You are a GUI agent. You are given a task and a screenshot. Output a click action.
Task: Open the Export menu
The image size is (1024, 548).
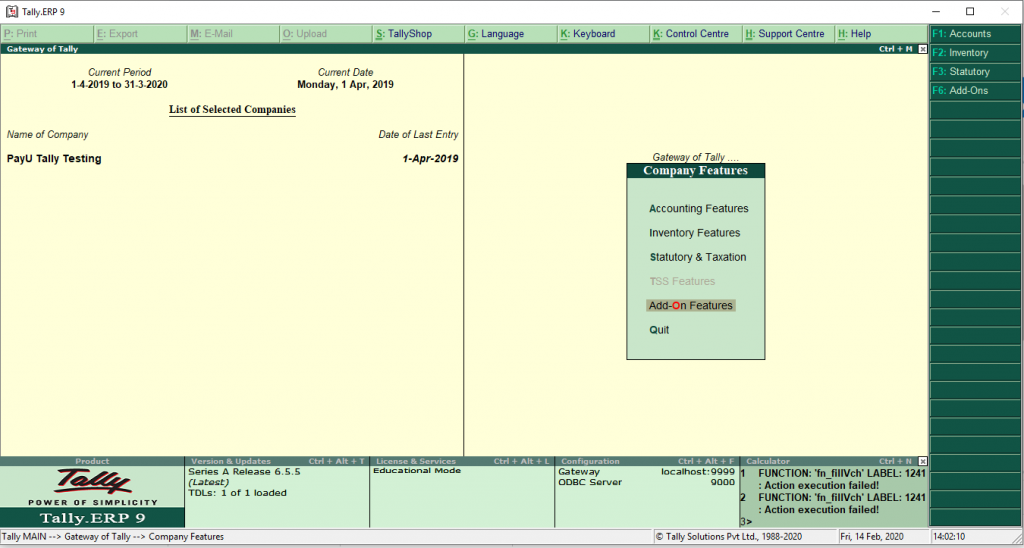140,34
